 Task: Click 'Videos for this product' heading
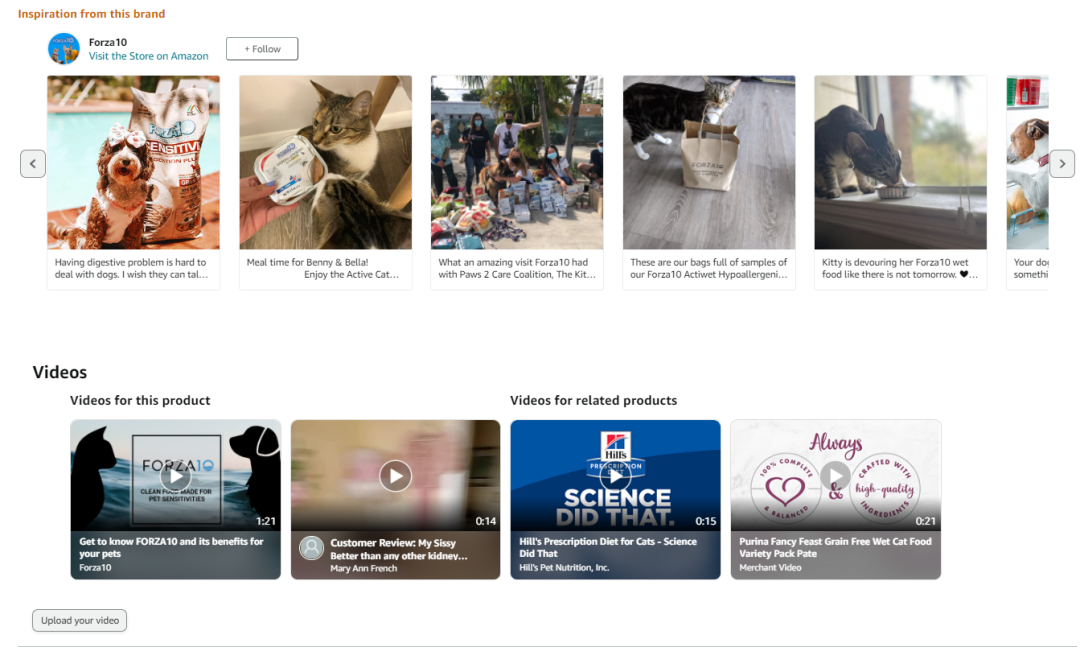click(140, 400)
